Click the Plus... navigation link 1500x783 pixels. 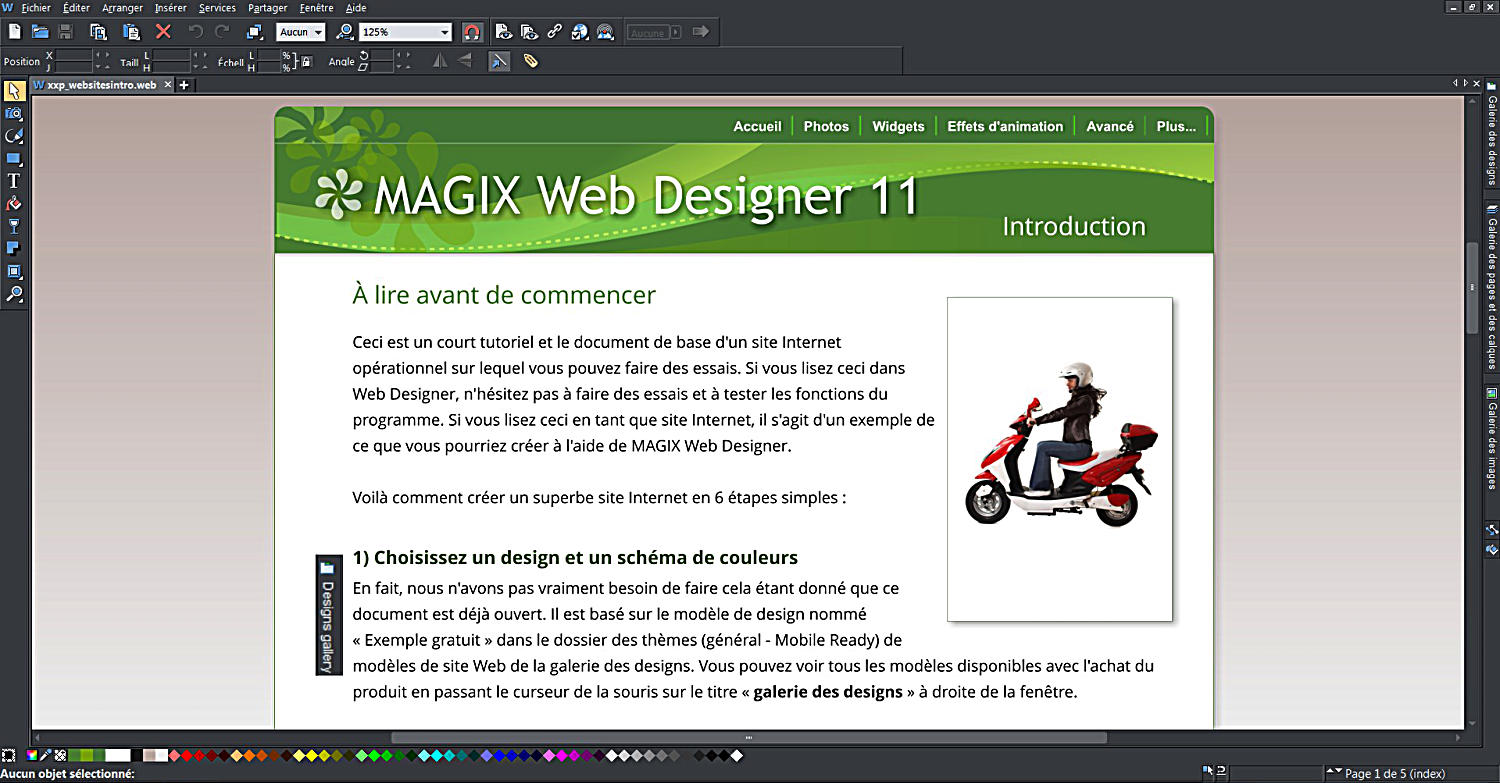pos(1176,126)
